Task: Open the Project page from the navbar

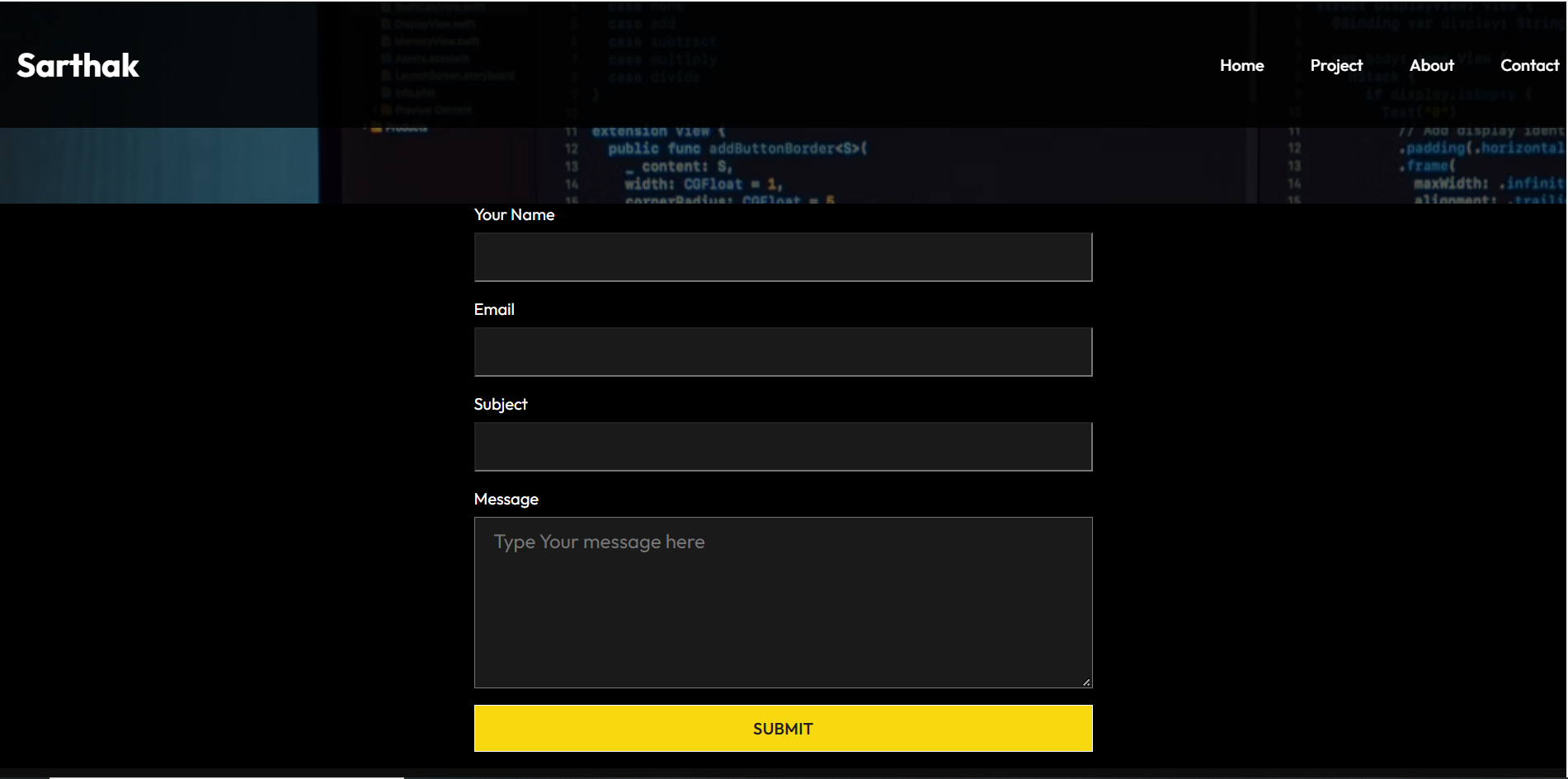Action: tap(1336, 65)
